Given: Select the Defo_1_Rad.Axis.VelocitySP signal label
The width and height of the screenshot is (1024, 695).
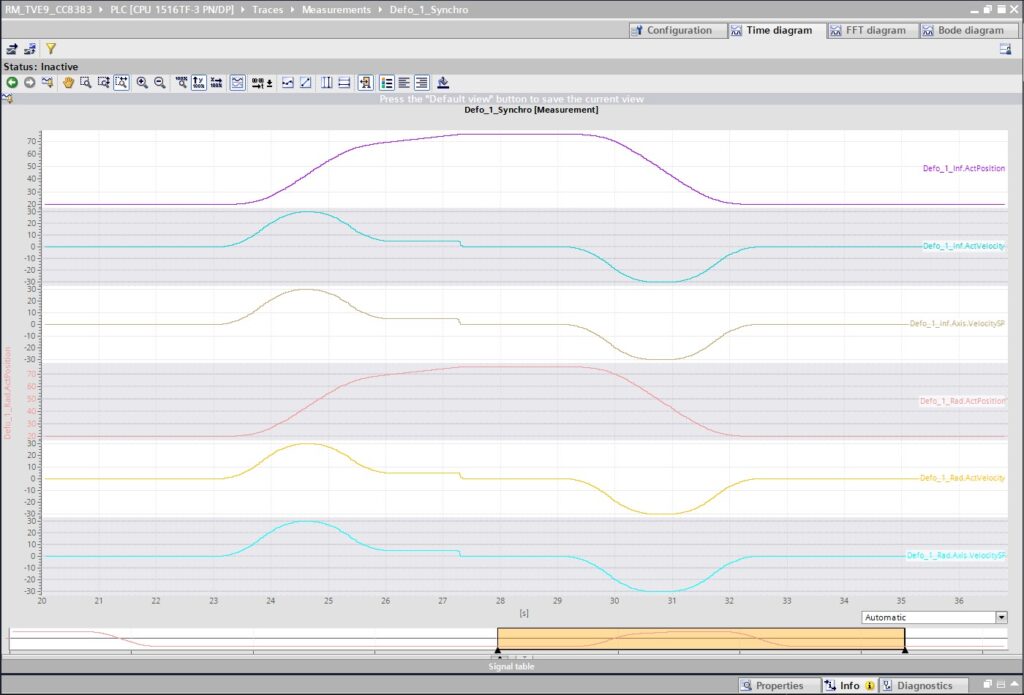Looking at the screenshot, I should pos(956,556).
